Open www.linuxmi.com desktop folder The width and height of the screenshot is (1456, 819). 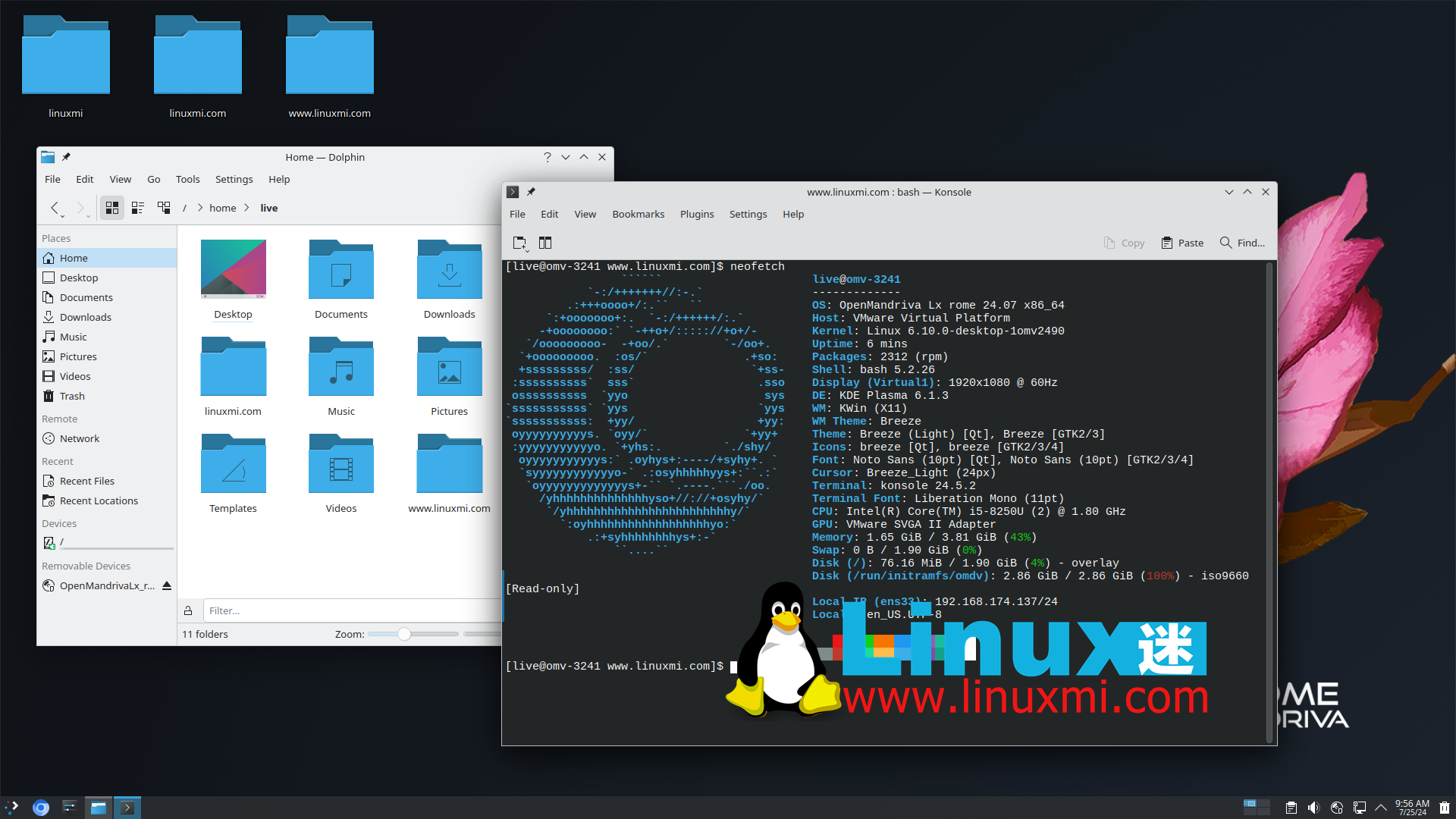pos(330,67)
